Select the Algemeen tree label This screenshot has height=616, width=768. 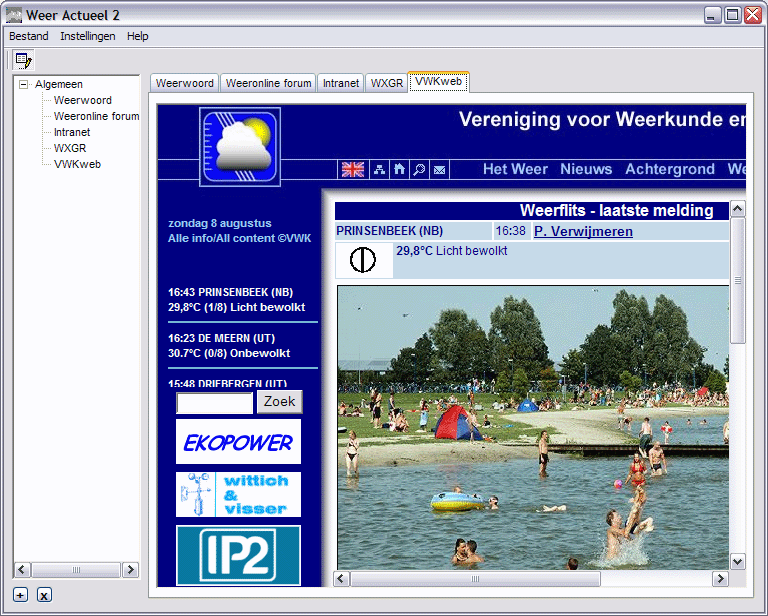pos(59,84)
